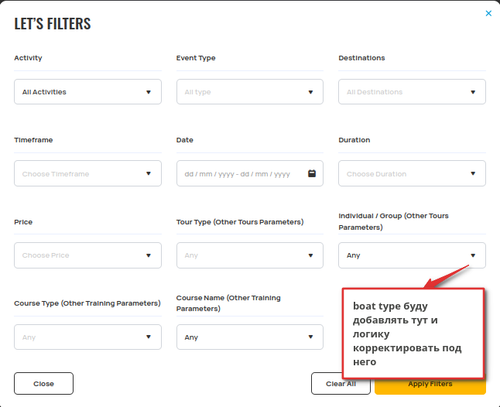Open the All Activities dropdown
This screenshot has width=500, height=407.
pyautogui.click(x=88, y=92)
